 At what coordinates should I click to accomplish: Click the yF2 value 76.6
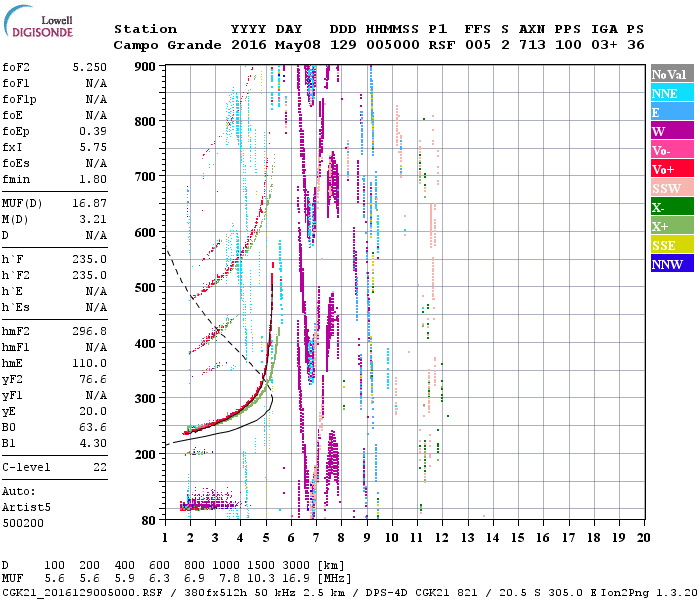click(93, 379)
